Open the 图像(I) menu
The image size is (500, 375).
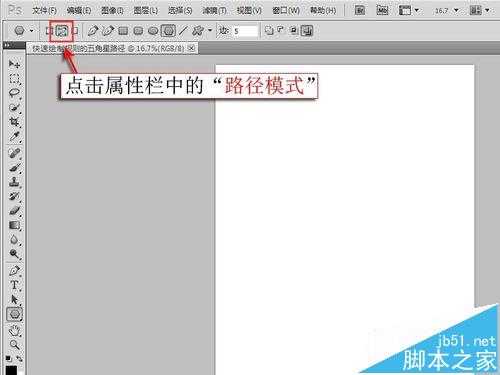[112, 11]
